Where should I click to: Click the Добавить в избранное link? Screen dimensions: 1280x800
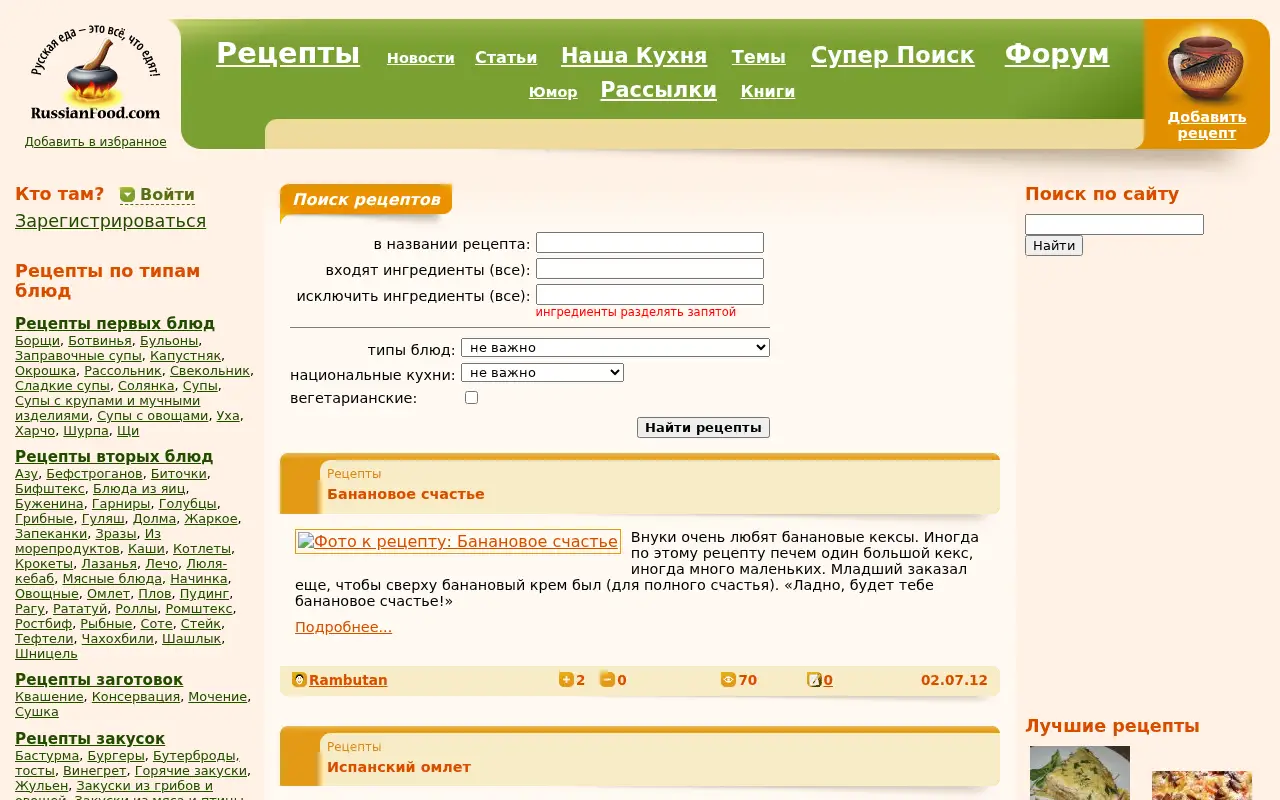(x=95, y=142)
